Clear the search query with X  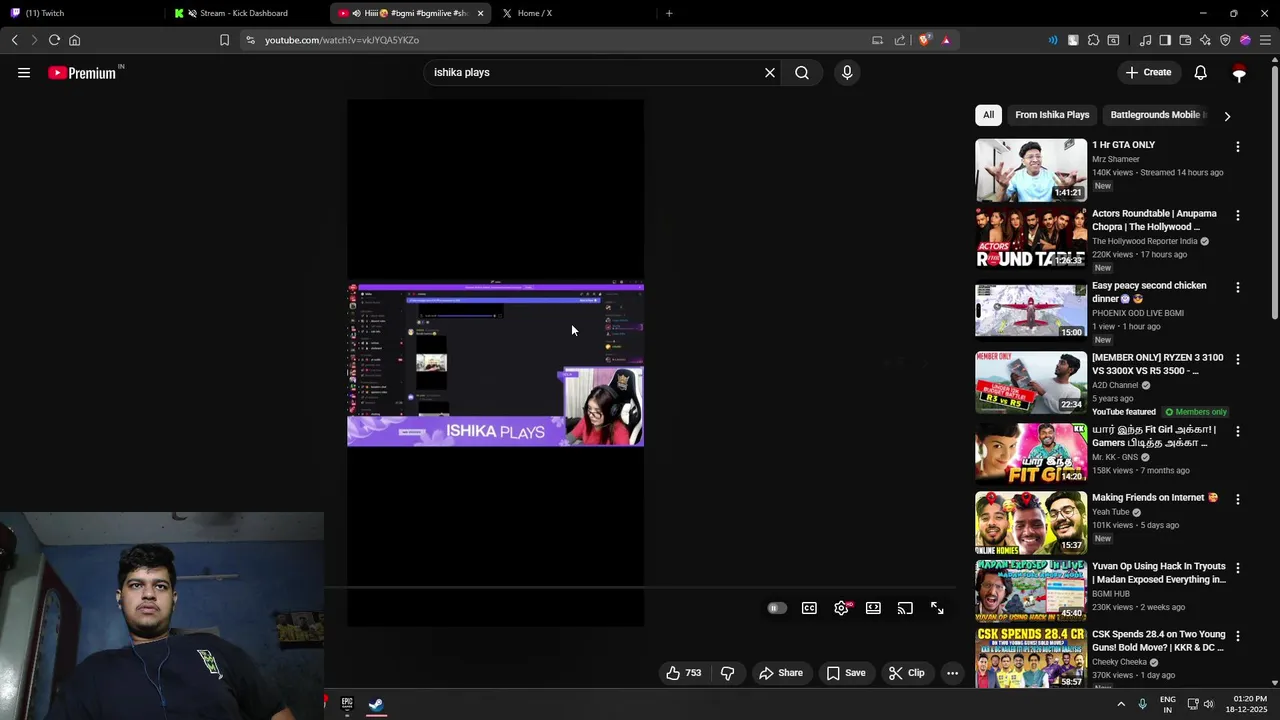click(x=770, y=72)
